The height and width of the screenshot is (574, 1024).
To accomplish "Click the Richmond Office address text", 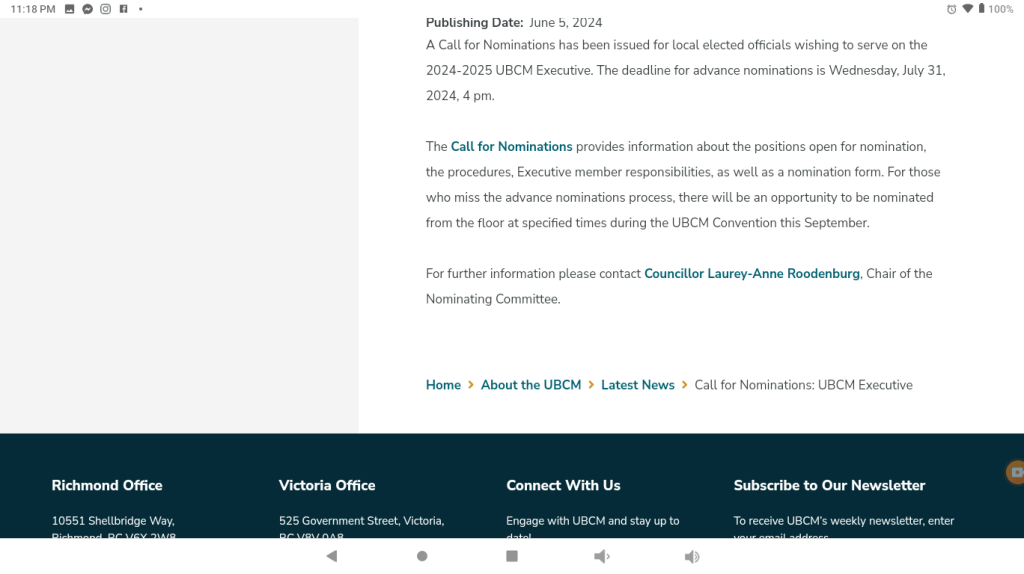I will (113, 521).
